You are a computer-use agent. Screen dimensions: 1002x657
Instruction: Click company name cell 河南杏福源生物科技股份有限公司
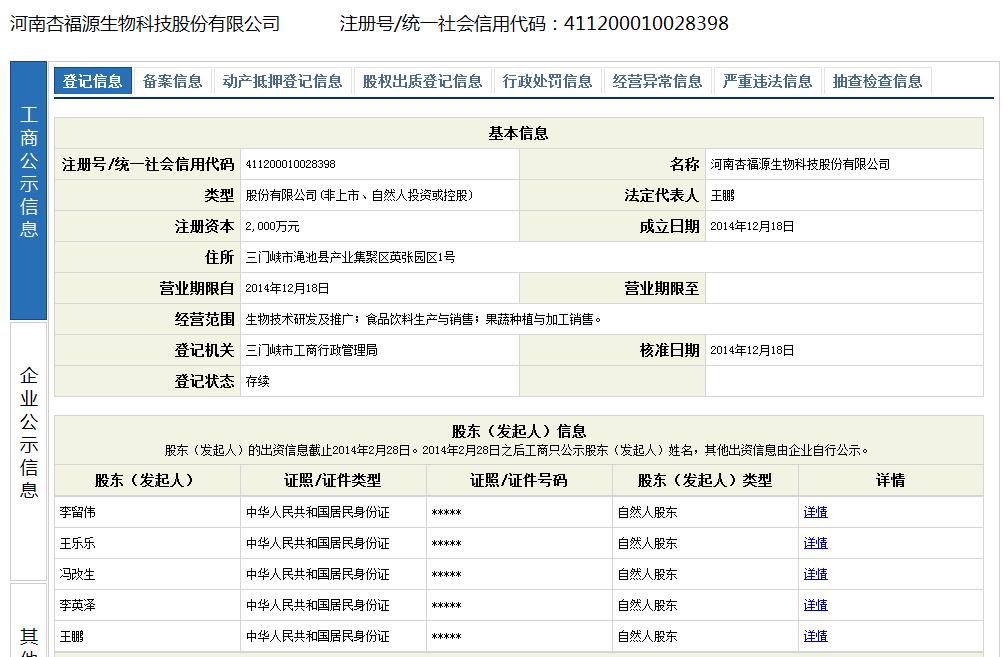pyautogui.click(x=800, y=164)
